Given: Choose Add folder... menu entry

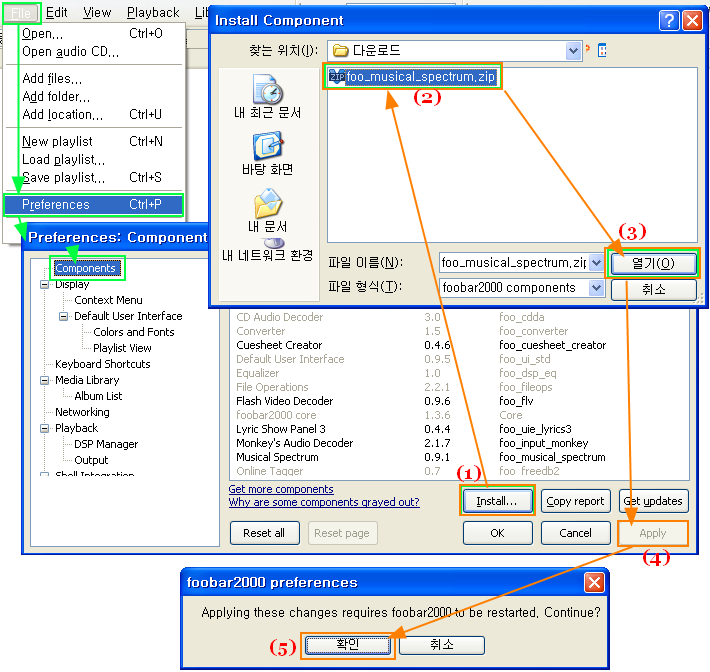Looking at the screenshot, I should coord(93,96).
